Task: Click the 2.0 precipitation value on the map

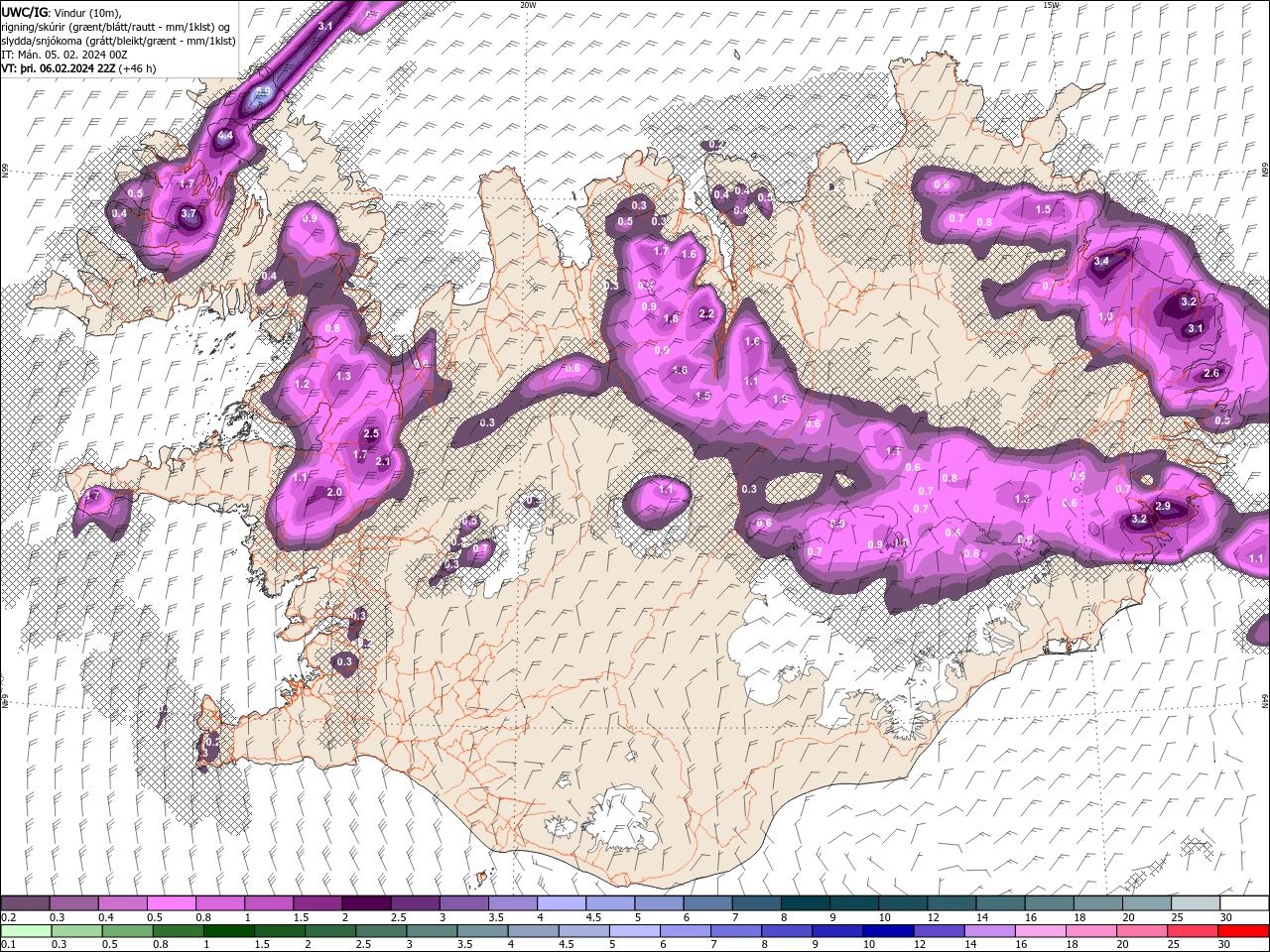Action: 334,492
